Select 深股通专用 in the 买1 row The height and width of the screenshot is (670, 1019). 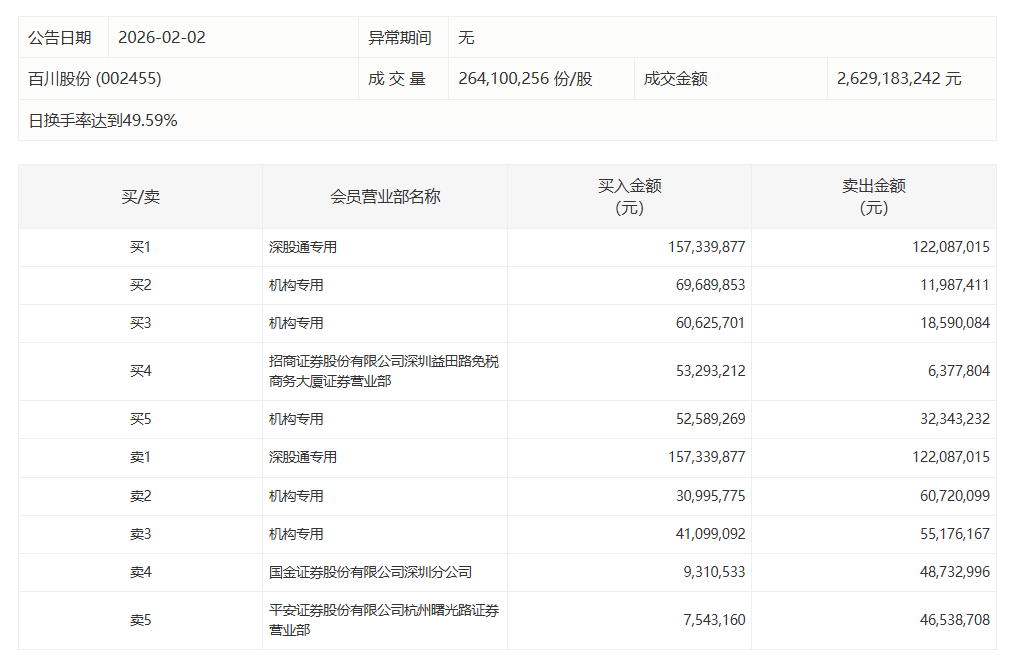tap(303, 247)
